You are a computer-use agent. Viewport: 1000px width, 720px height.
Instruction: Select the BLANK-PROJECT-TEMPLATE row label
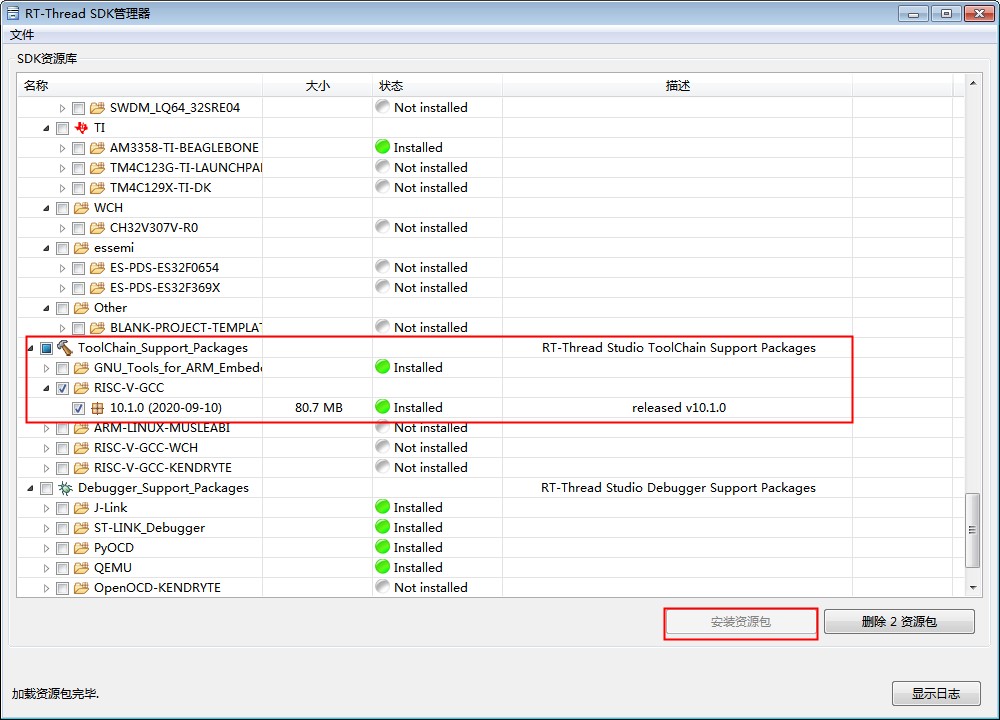(186, 328)
